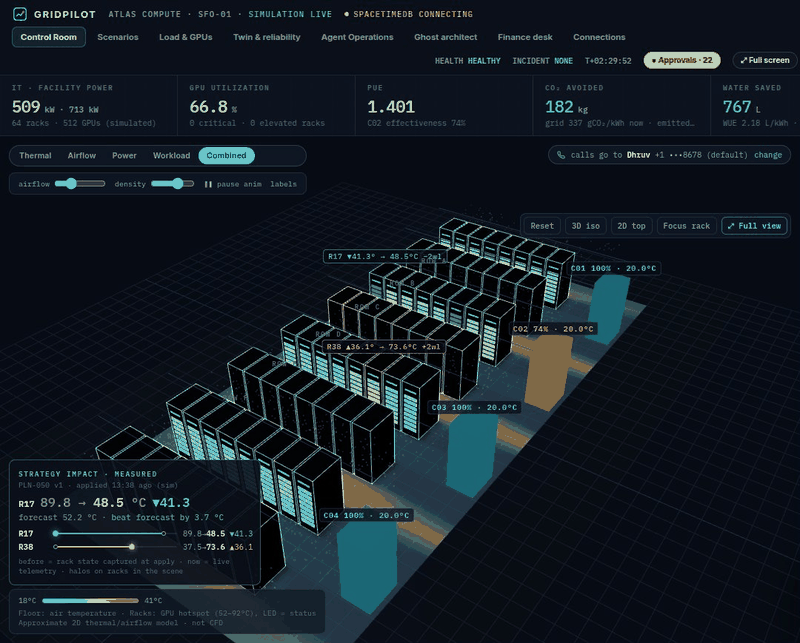
Task: Click the 18°C to 41°C temperature legend bar
Action: [90, 601]
